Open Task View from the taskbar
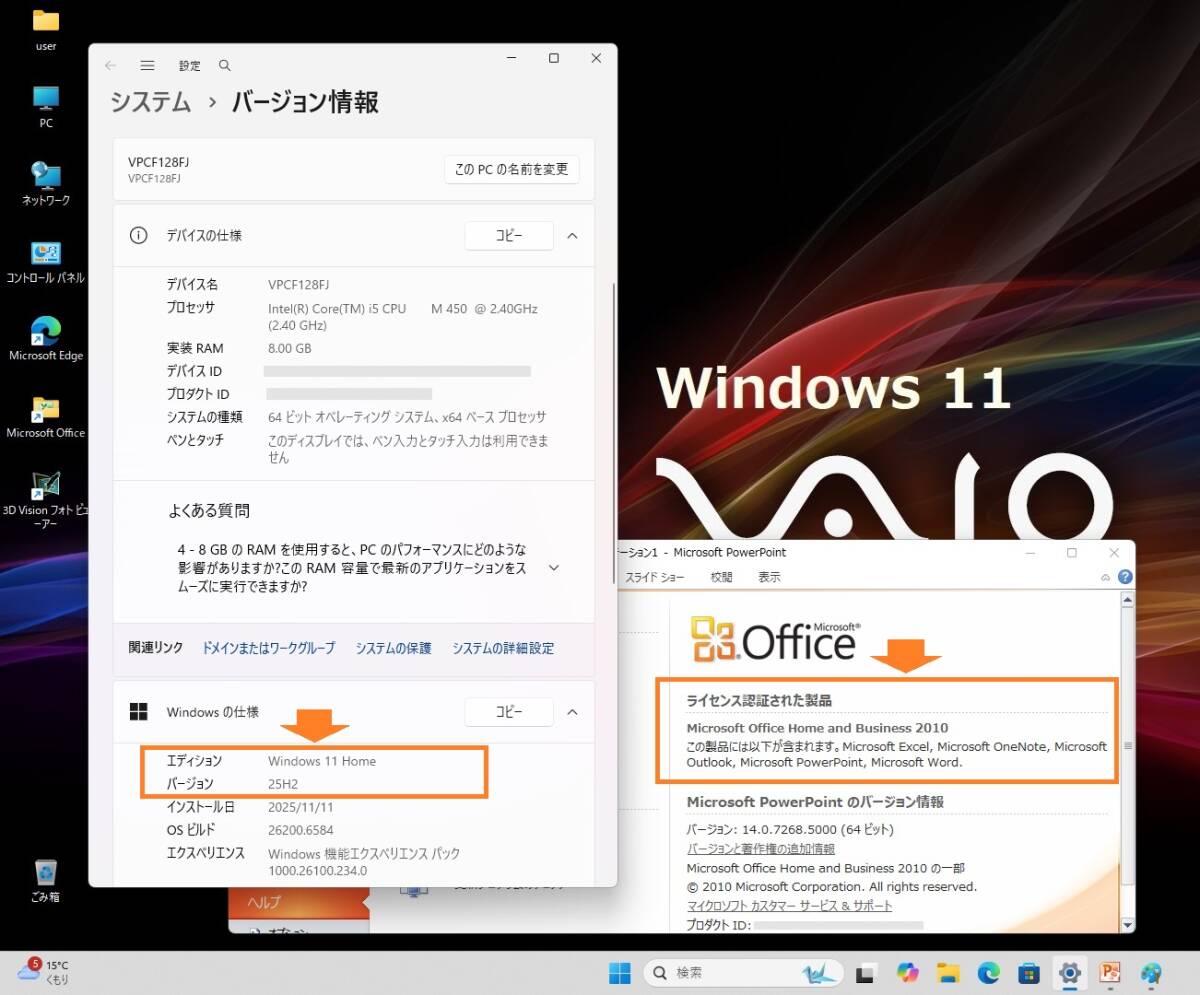 [x=866, y=972]
